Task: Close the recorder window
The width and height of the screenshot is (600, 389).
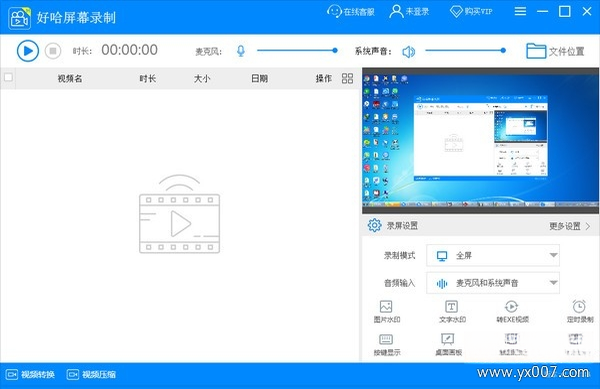Action: 587,11
